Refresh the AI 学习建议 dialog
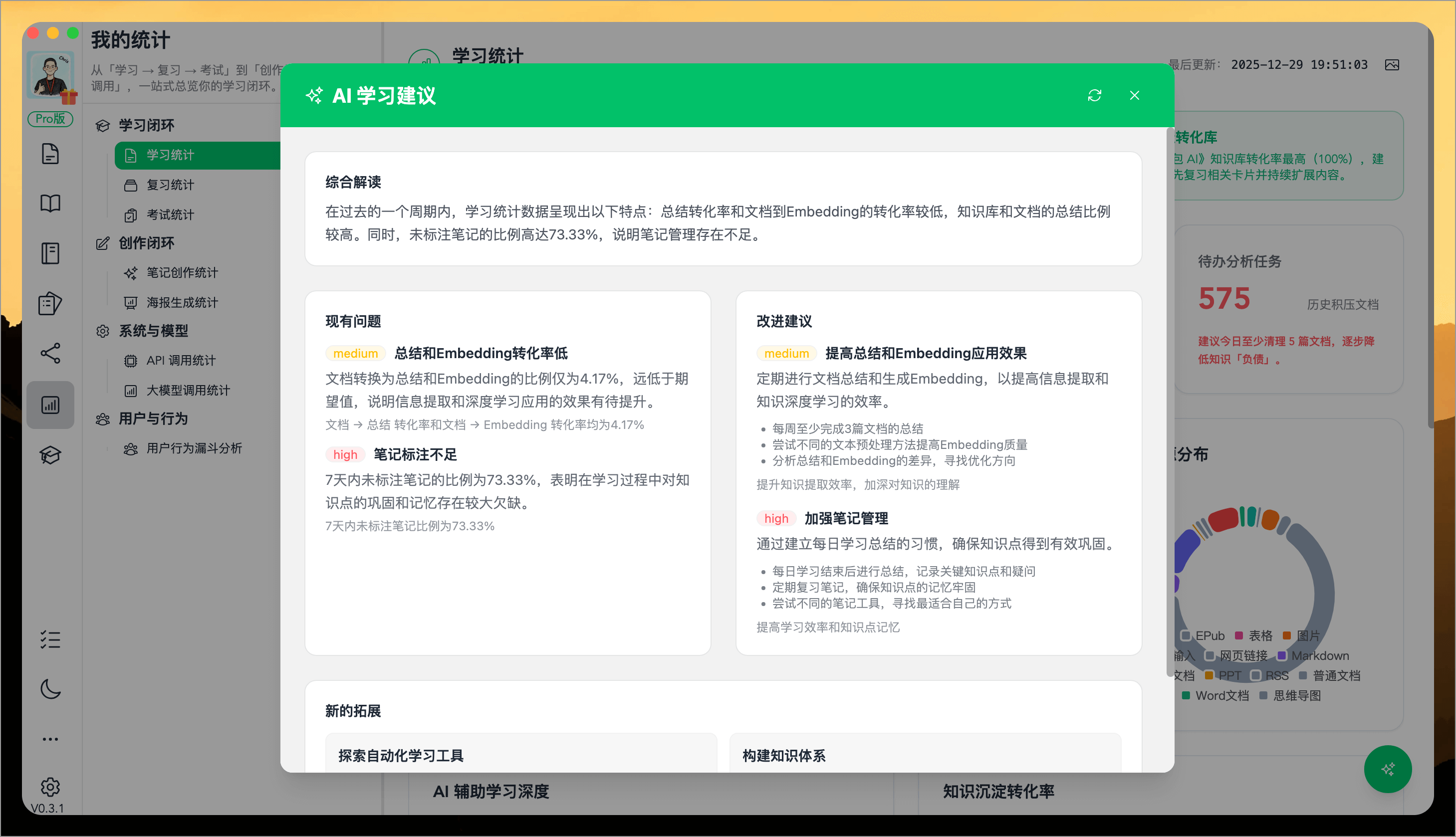 pos(1094,95)
